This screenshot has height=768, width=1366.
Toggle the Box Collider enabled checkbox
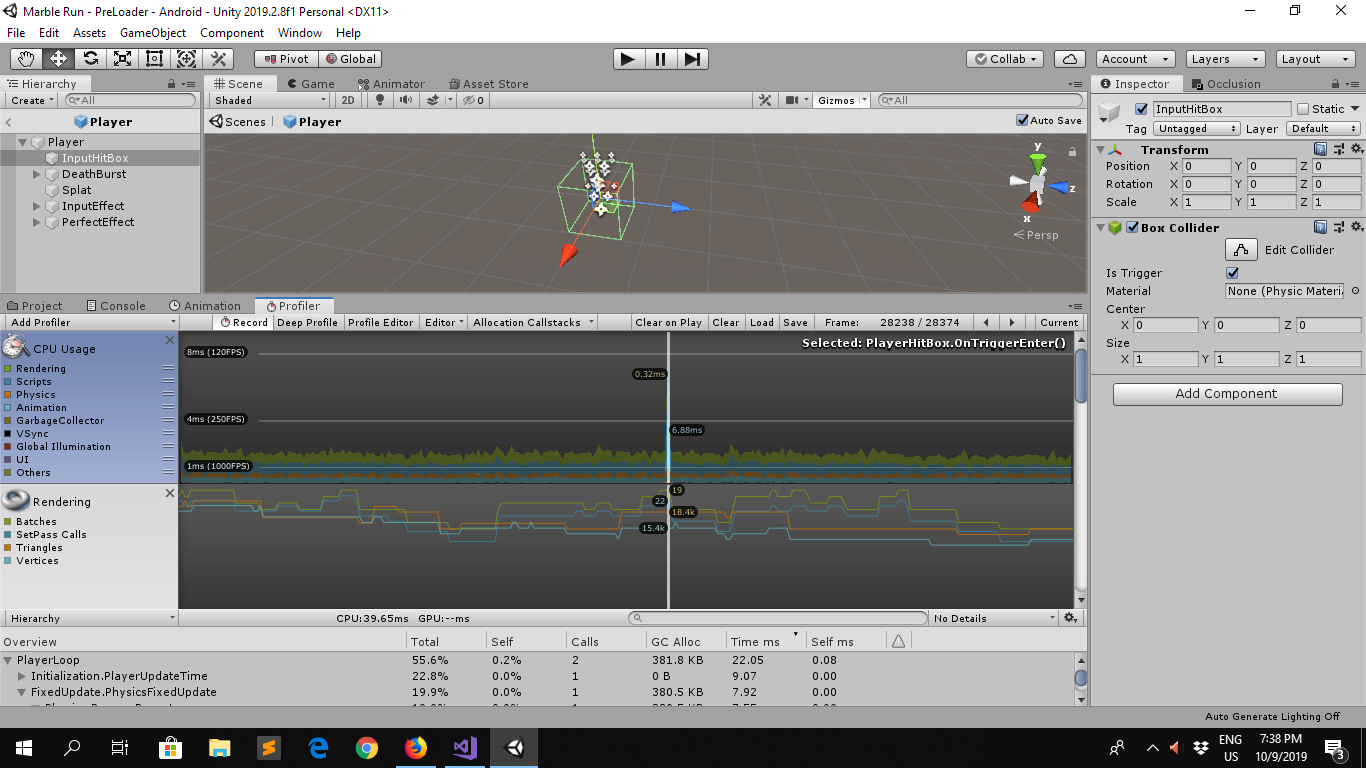pos(1132,227)
